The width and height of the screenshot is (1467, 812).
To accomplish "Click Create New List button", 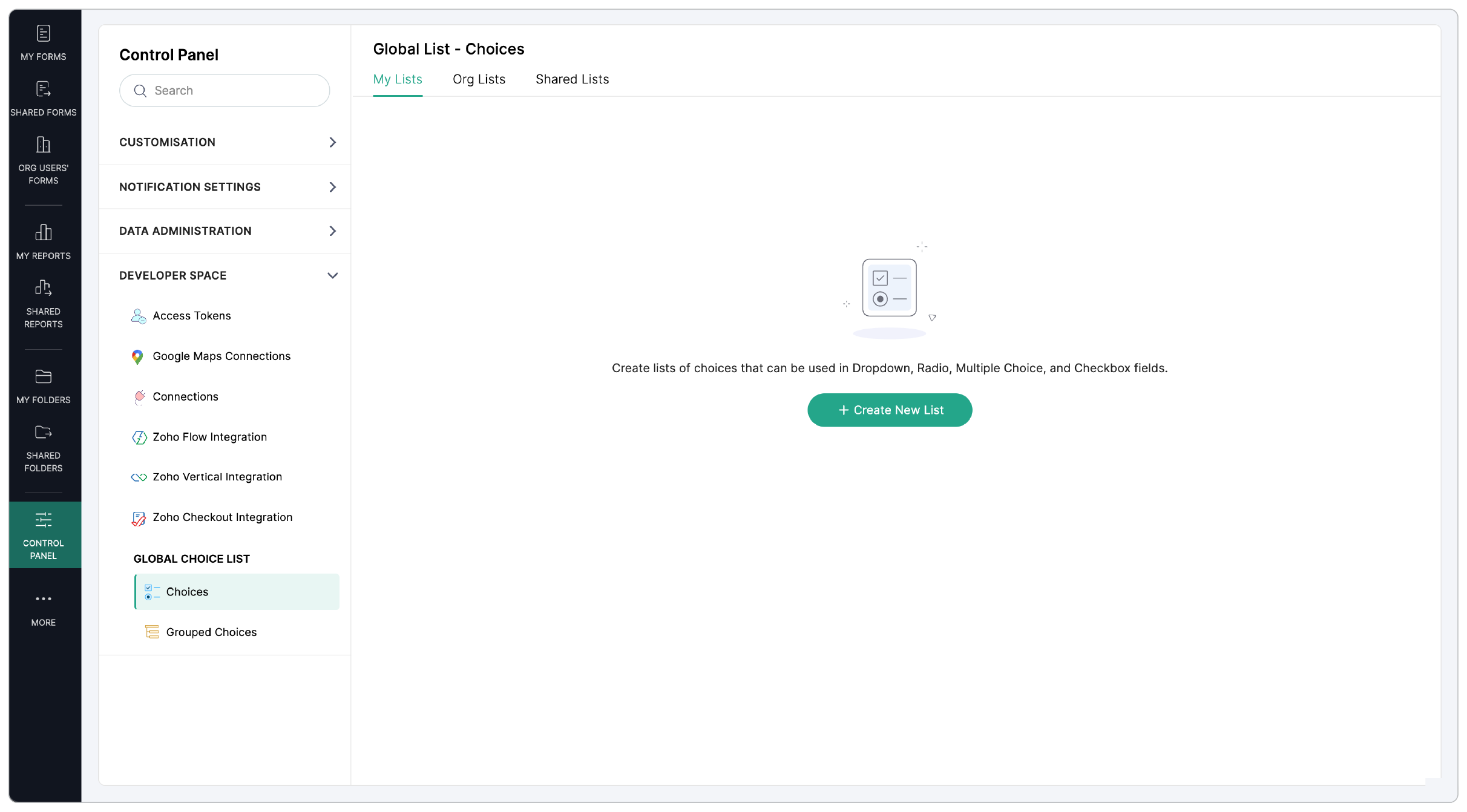I will coord(890,410).
